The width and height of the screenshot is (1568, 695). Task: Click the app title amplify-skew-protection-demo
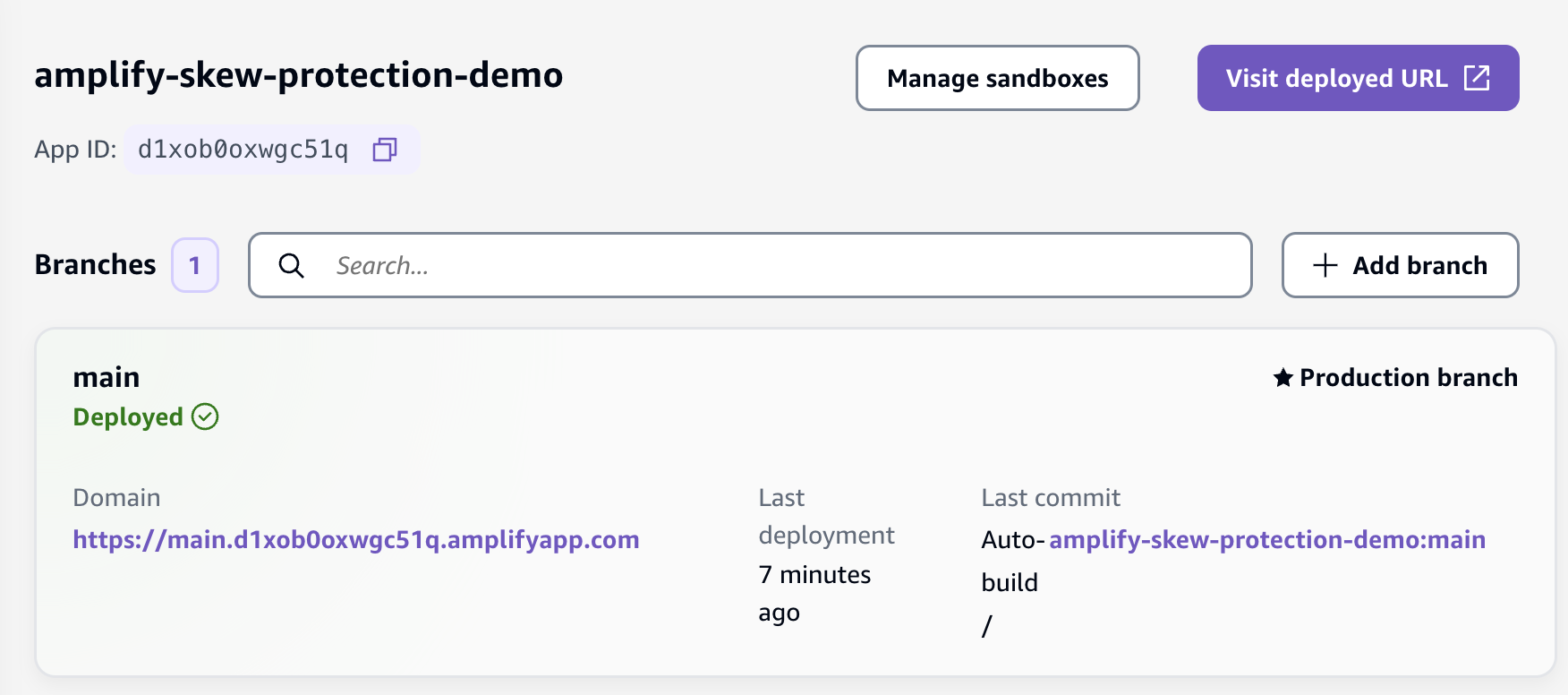[298, 76]
